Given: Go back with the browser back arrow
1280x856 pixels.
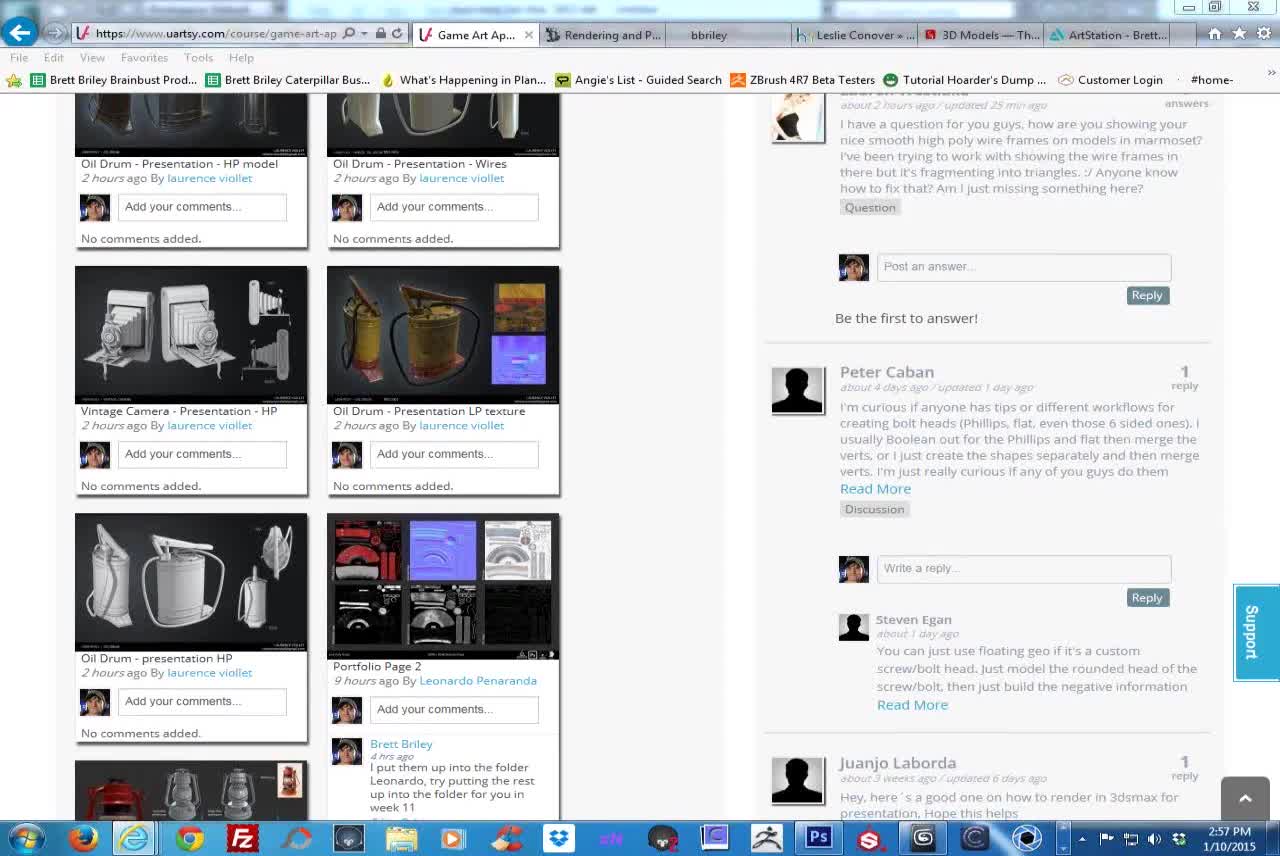Looking at the screenshot, I should [19, 33].
